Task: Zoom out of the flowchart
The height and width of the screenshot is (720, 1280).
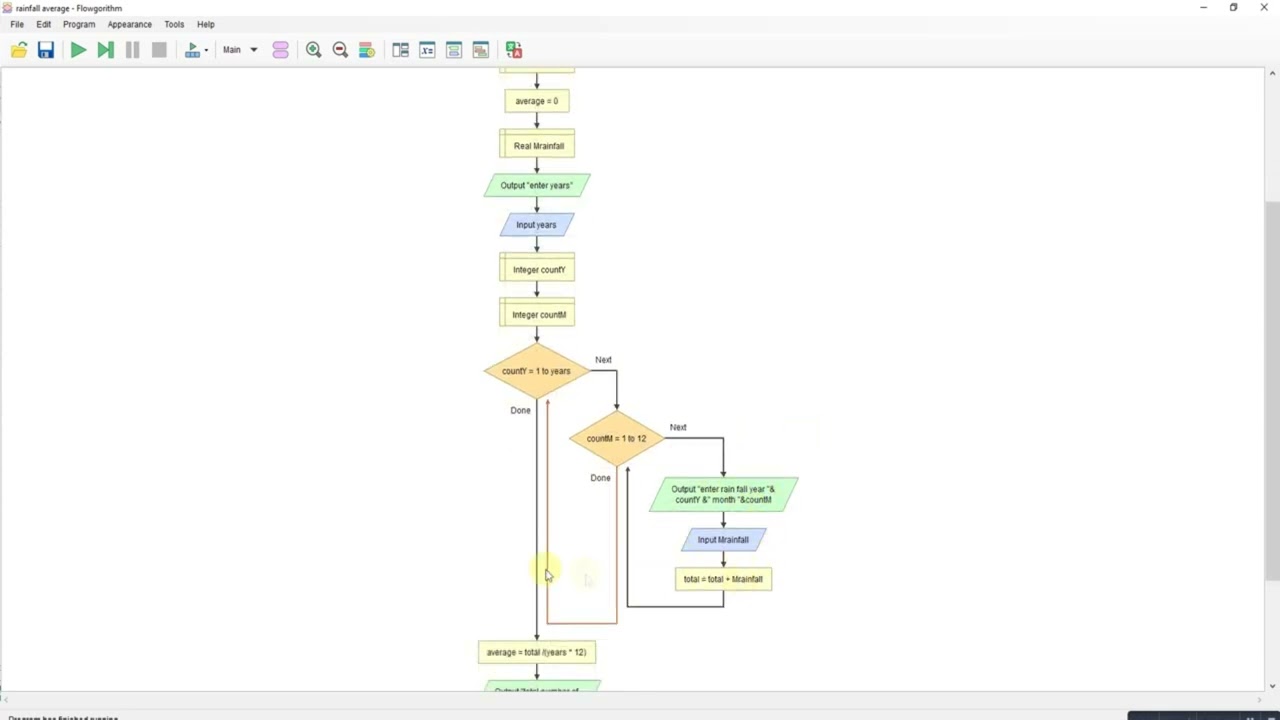Action: [x=340, y=50]
